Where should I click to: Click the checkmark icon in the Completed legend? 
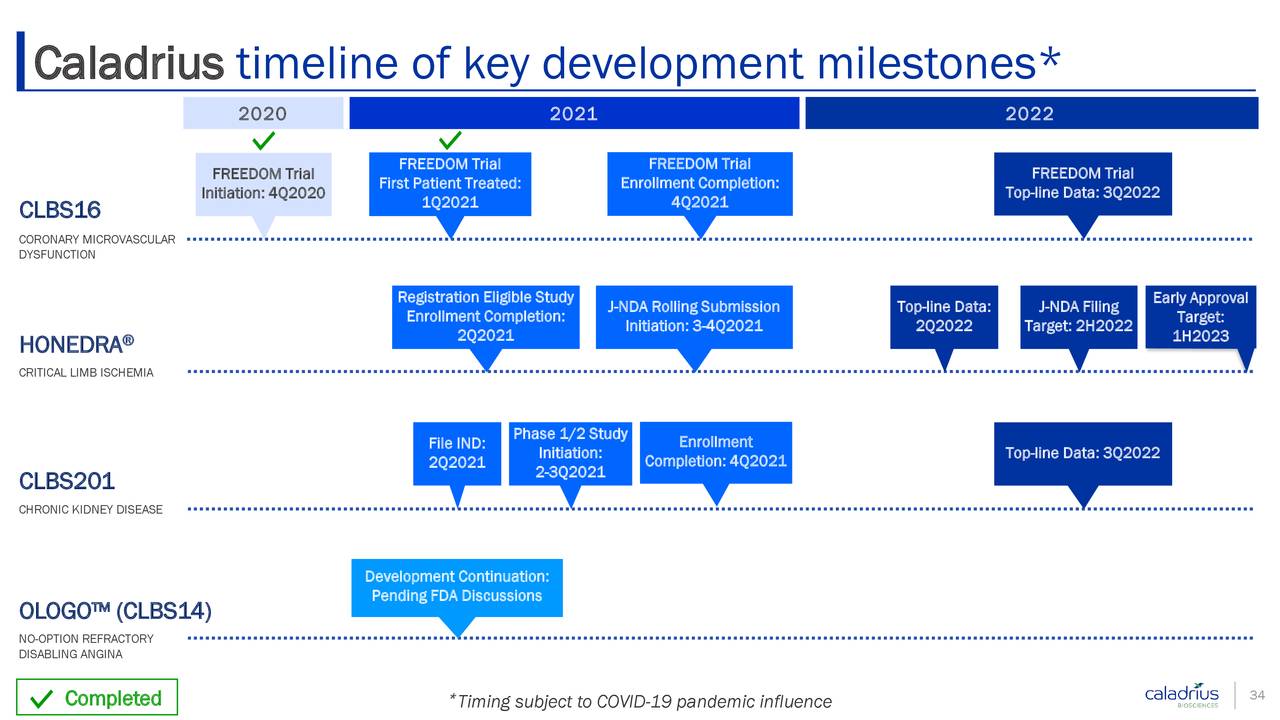coord(40,699)
